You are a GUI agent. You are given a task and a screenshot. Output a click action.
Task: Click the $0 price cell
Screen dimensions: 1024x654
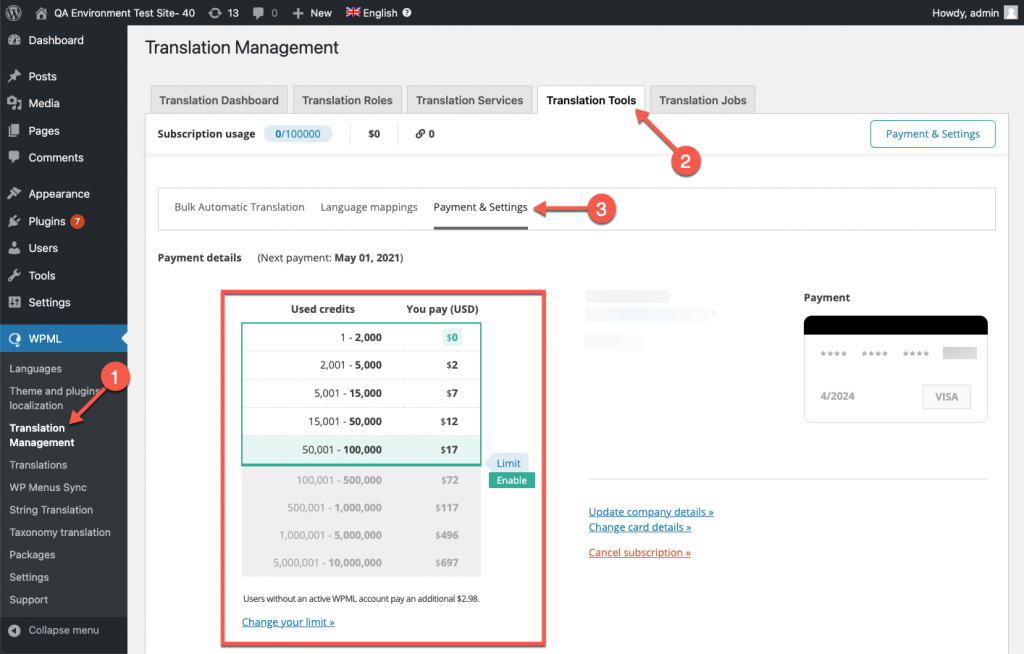coord(451,338)
